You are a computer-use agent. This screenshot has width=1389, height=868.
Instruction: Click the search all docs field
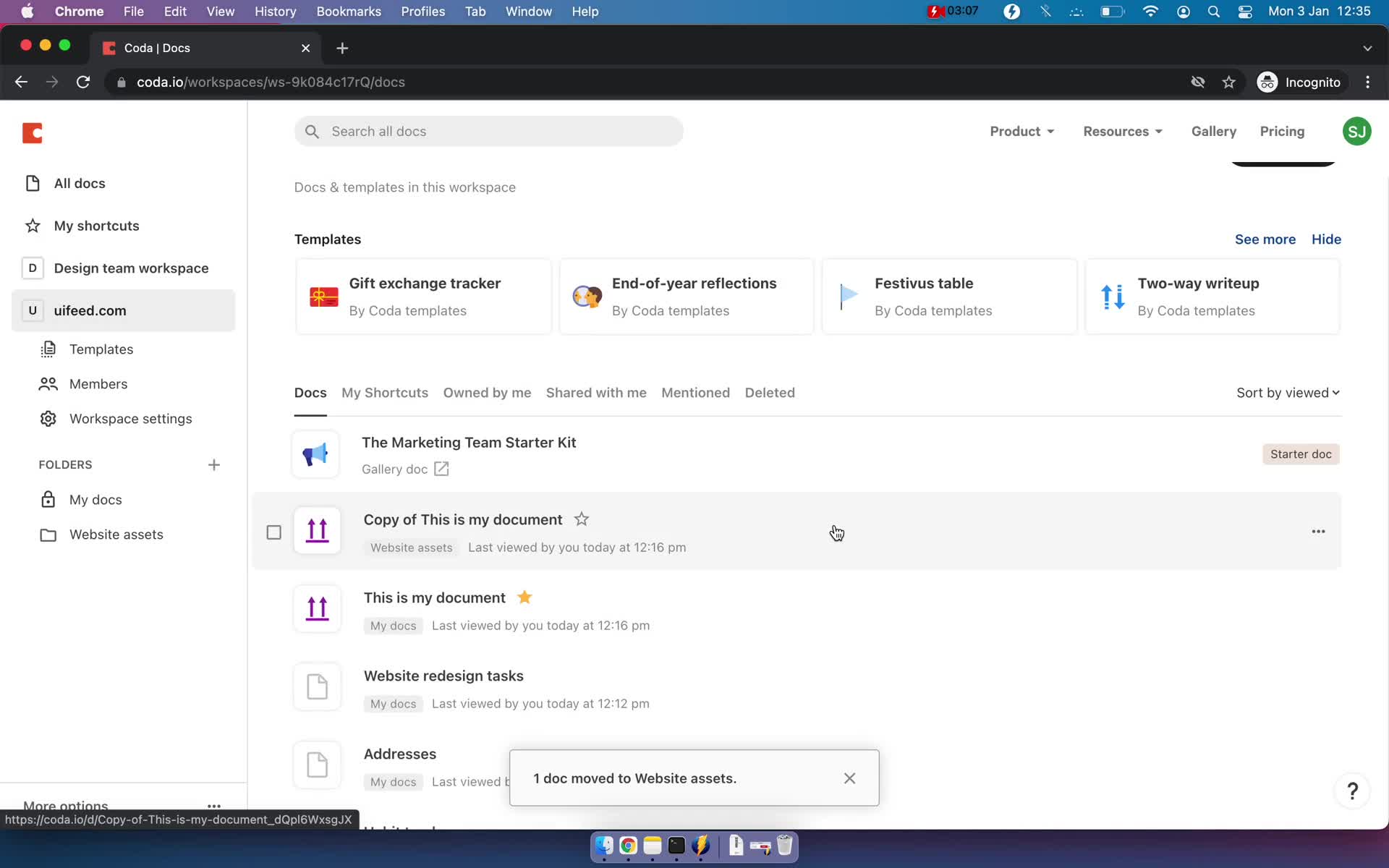point(489,132)
